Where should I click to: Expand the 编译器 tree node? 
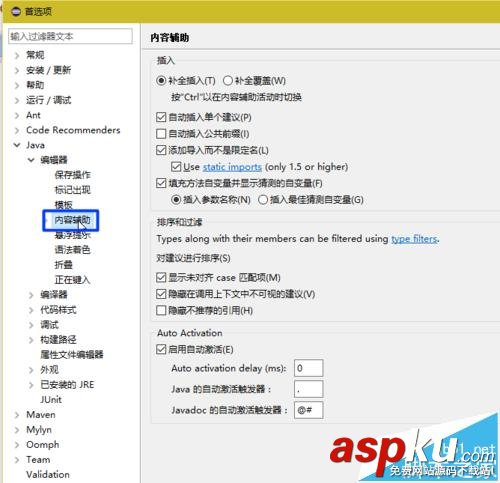pyautogui.click(x=31, y=295)
